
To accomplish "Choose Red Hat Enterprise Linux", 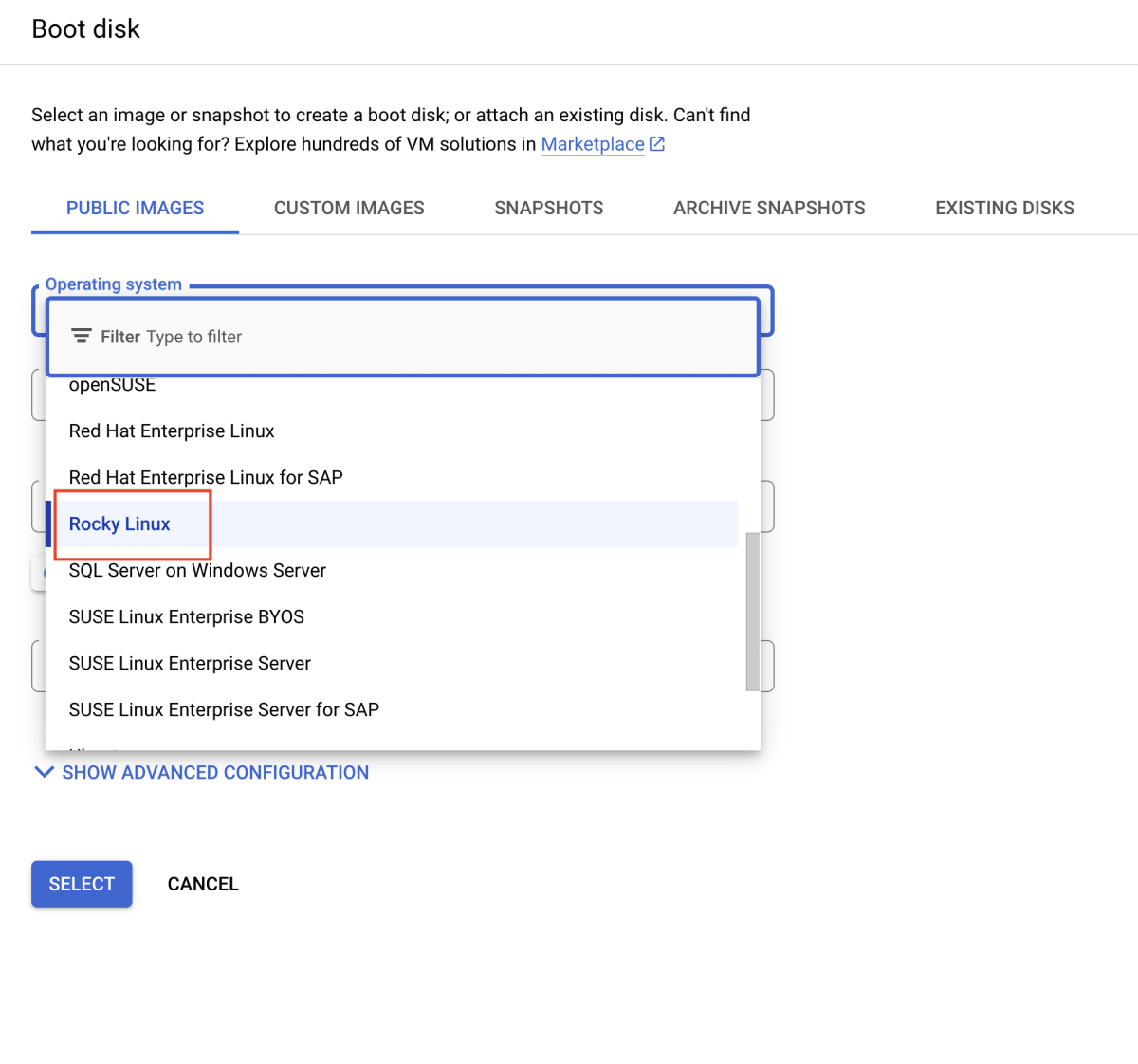I will [x=391, y=431].
